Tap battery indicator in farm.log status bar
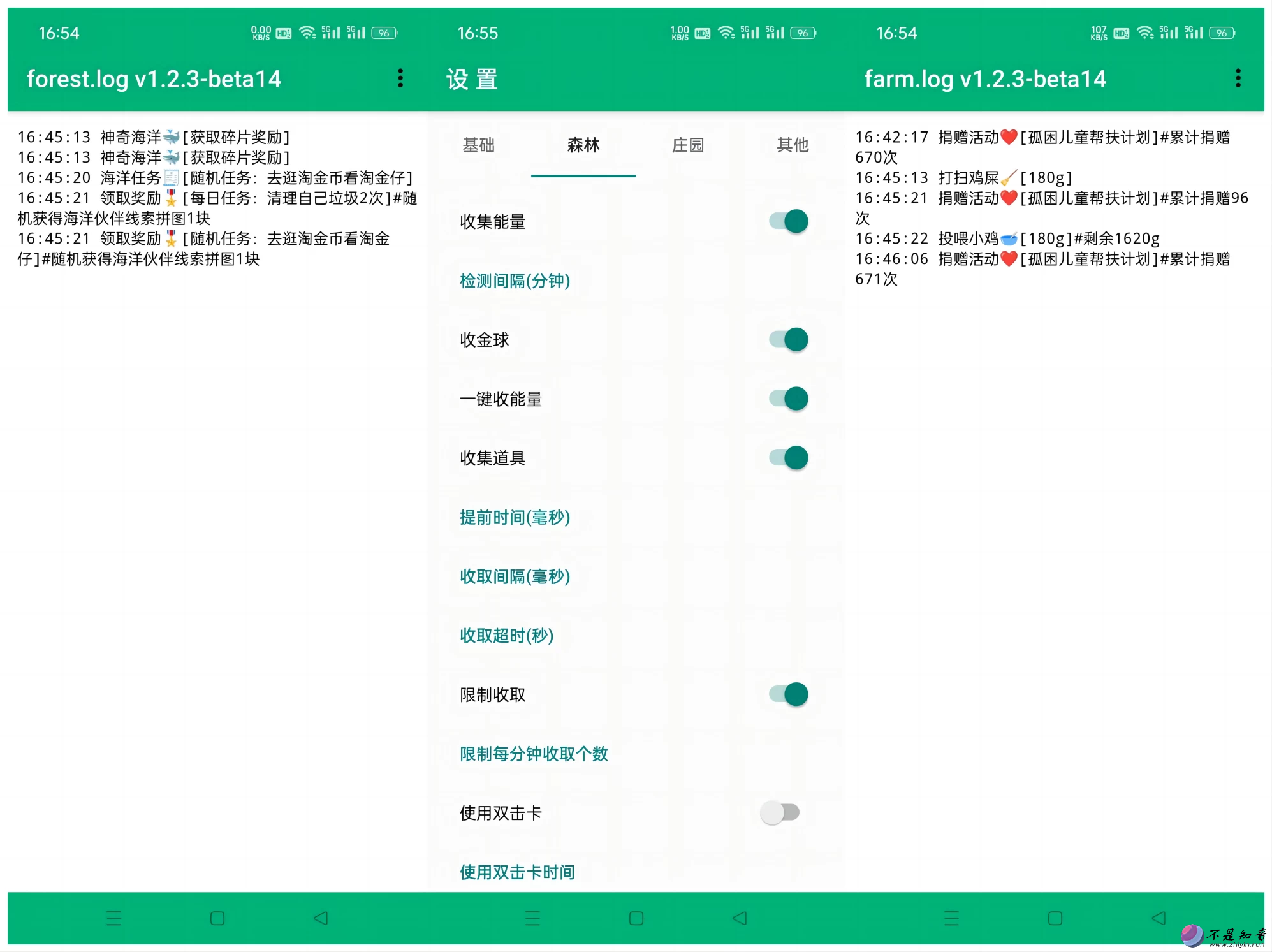The height and width of the screenshot is (952, 1272). [1222, 33]
